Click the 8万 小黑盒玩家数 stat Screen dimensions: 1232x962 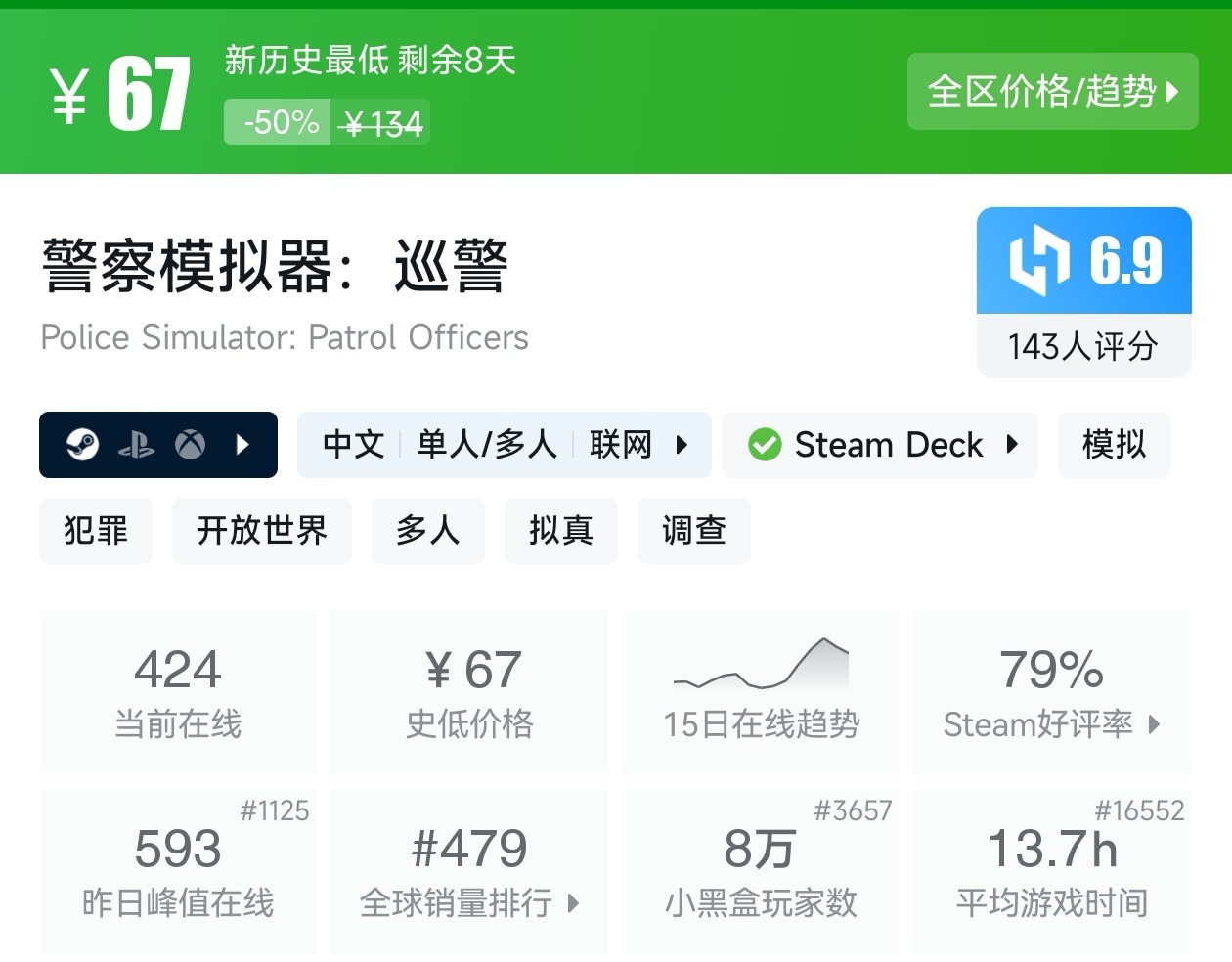coord(761,871)
